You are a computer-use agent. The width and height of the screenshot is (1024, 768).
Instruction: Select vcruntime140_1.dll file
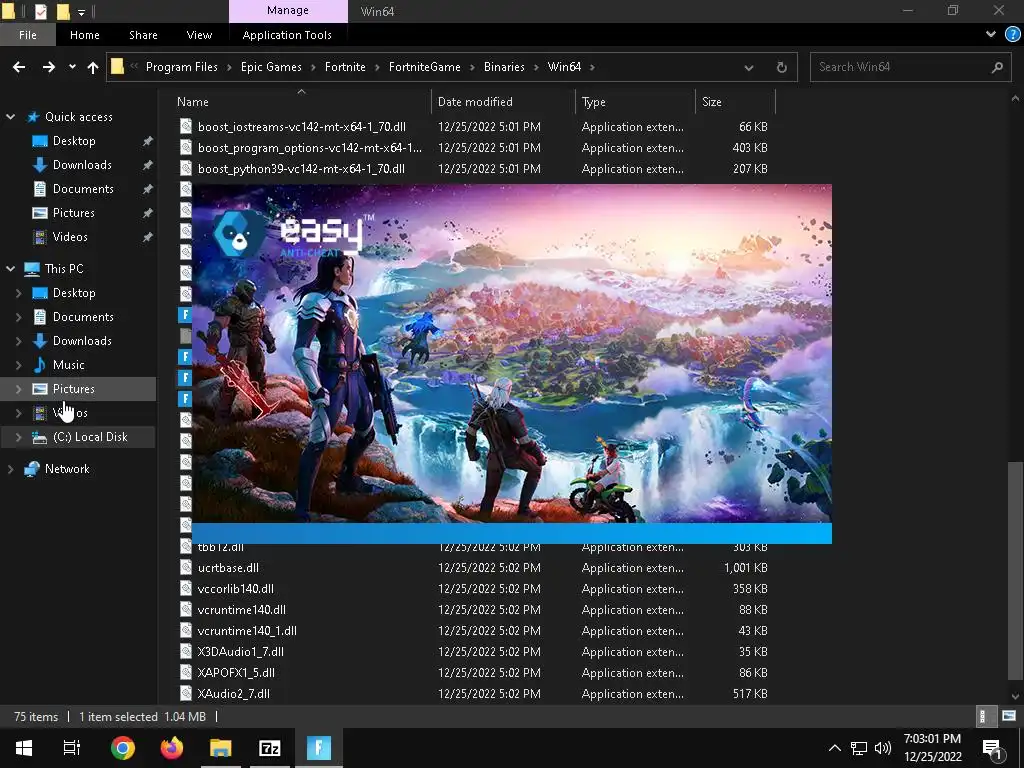click(x=247, y=630)
